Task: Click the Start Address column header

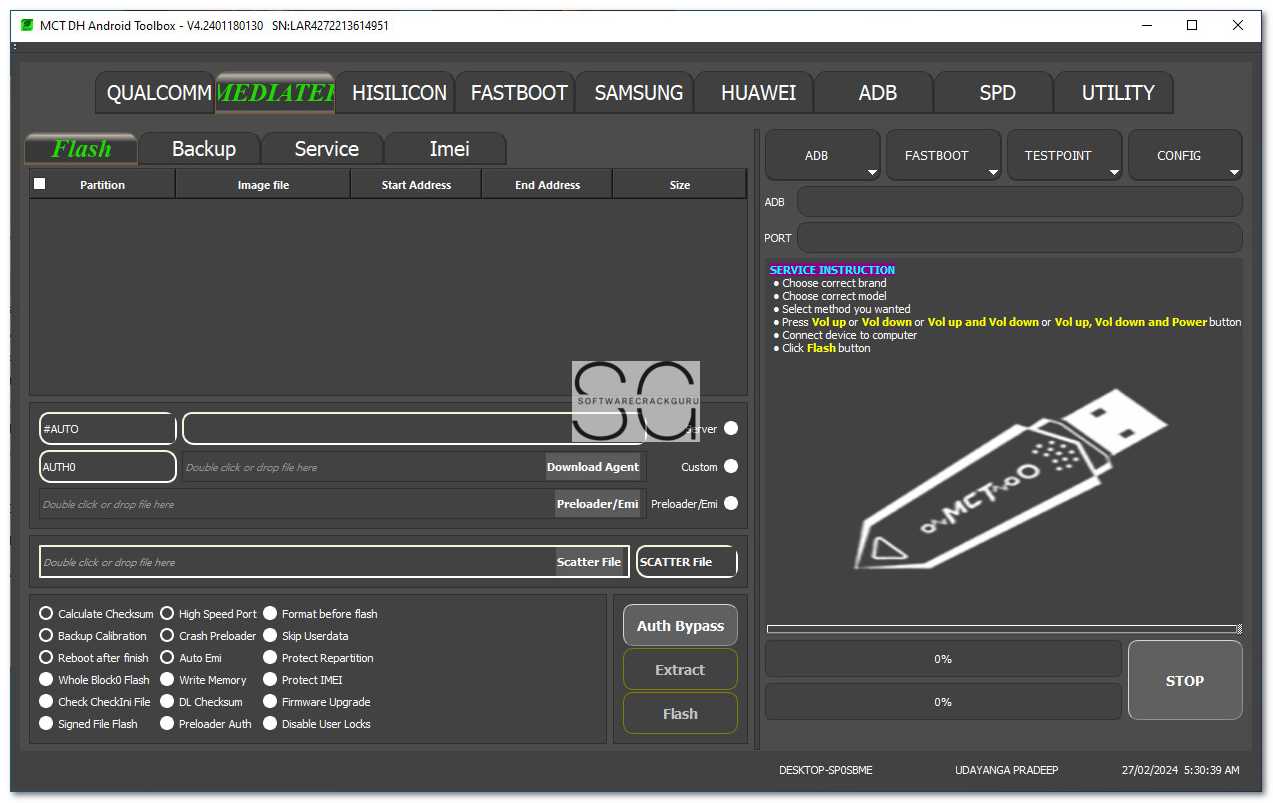Action: pyautogui.click(x=416, y=185)
